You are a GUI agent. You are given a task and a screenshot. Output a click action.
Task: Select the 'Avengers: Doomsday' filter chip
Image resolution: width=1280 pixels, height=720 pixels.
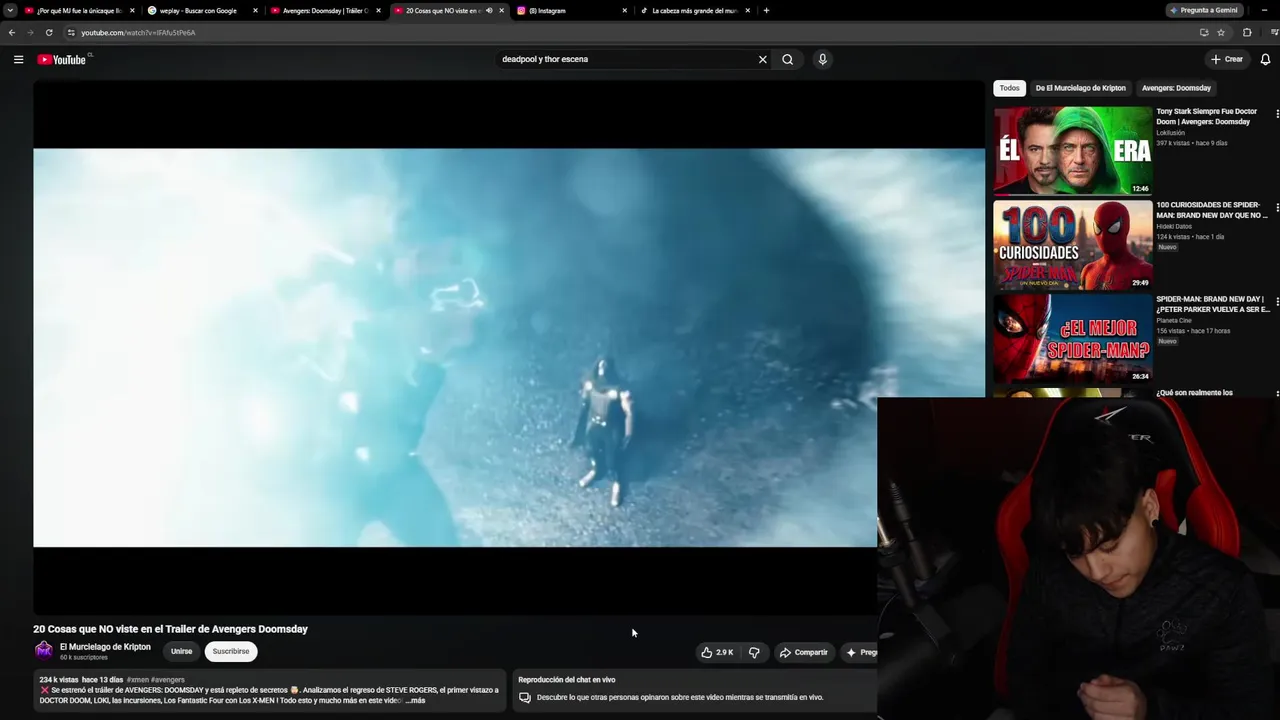(x=1176, y=88)
